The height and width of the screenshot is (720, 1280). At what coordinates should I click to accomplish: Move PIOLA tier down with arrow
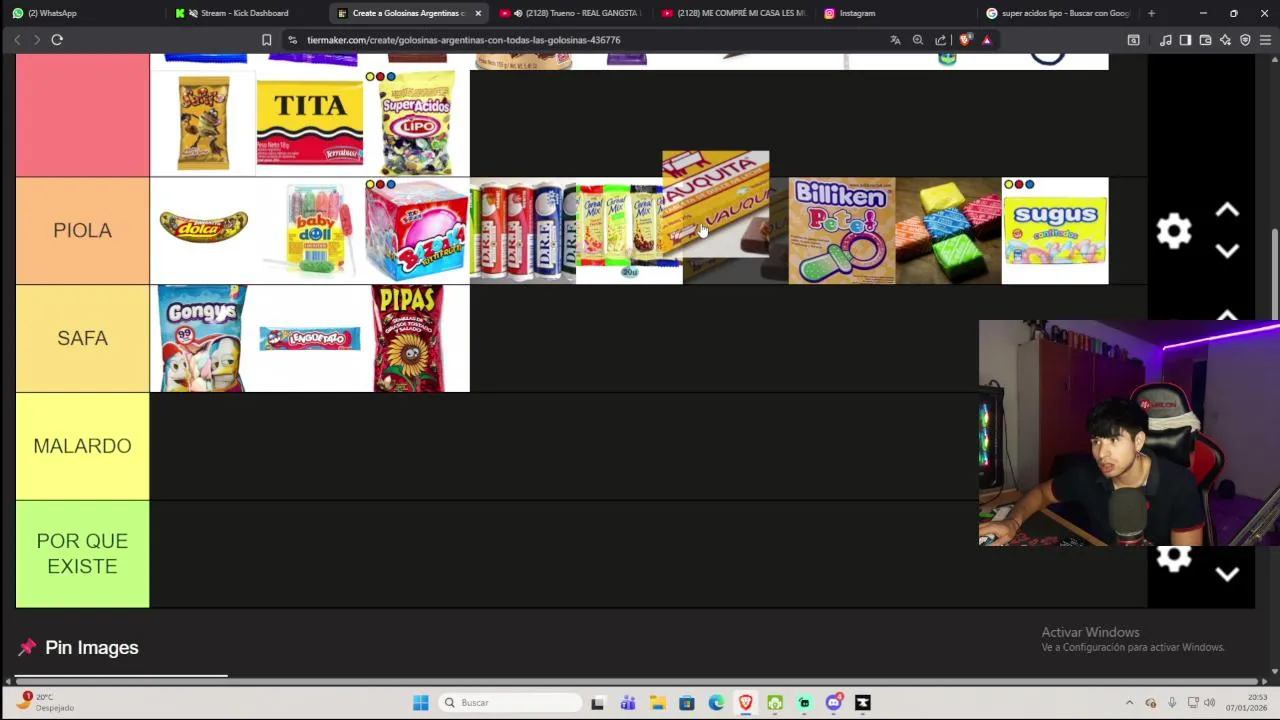point(1227,251)
